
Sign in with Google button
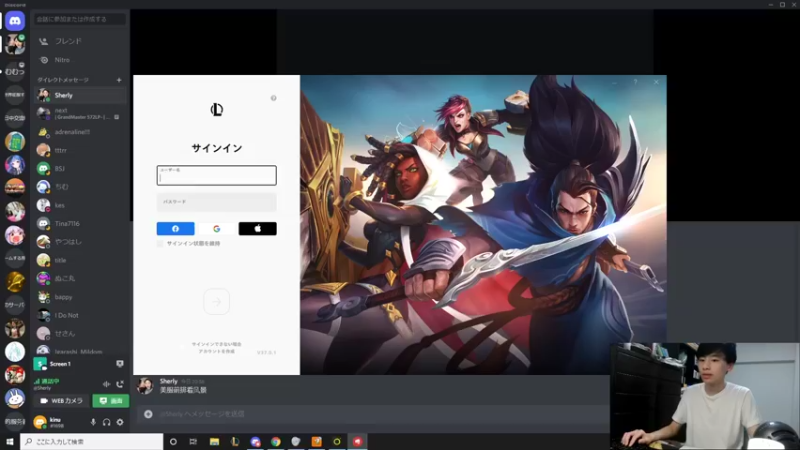tap(216, 229)
